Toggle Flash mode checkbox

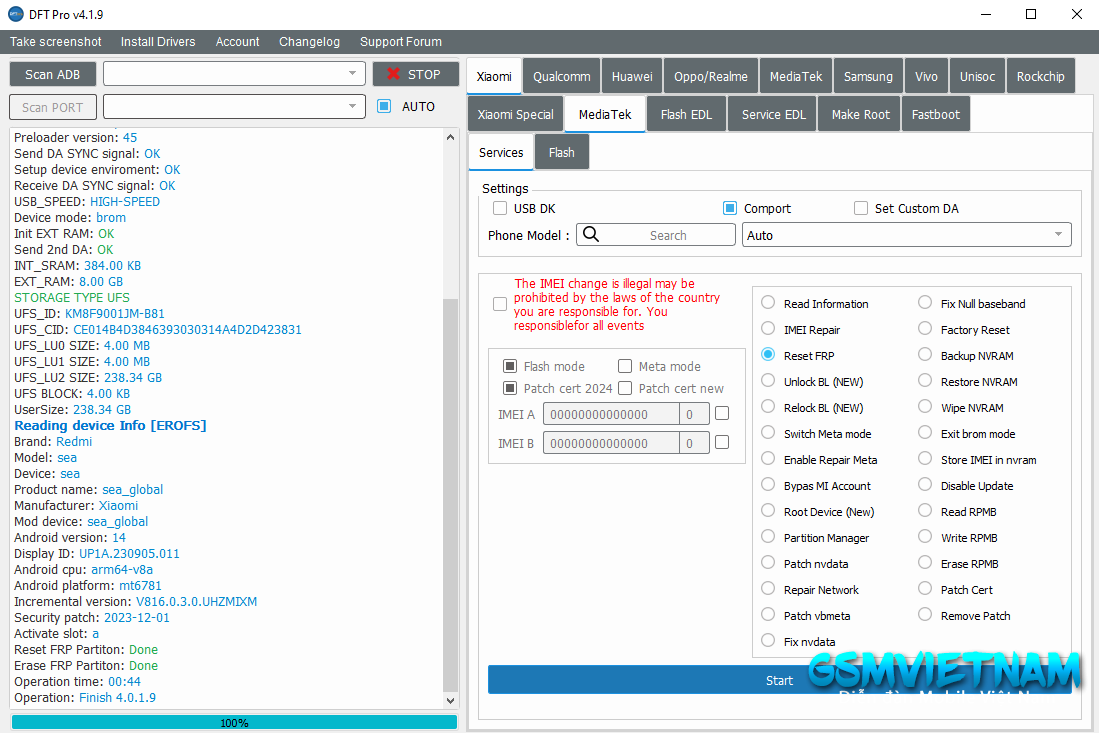(510, 366)
